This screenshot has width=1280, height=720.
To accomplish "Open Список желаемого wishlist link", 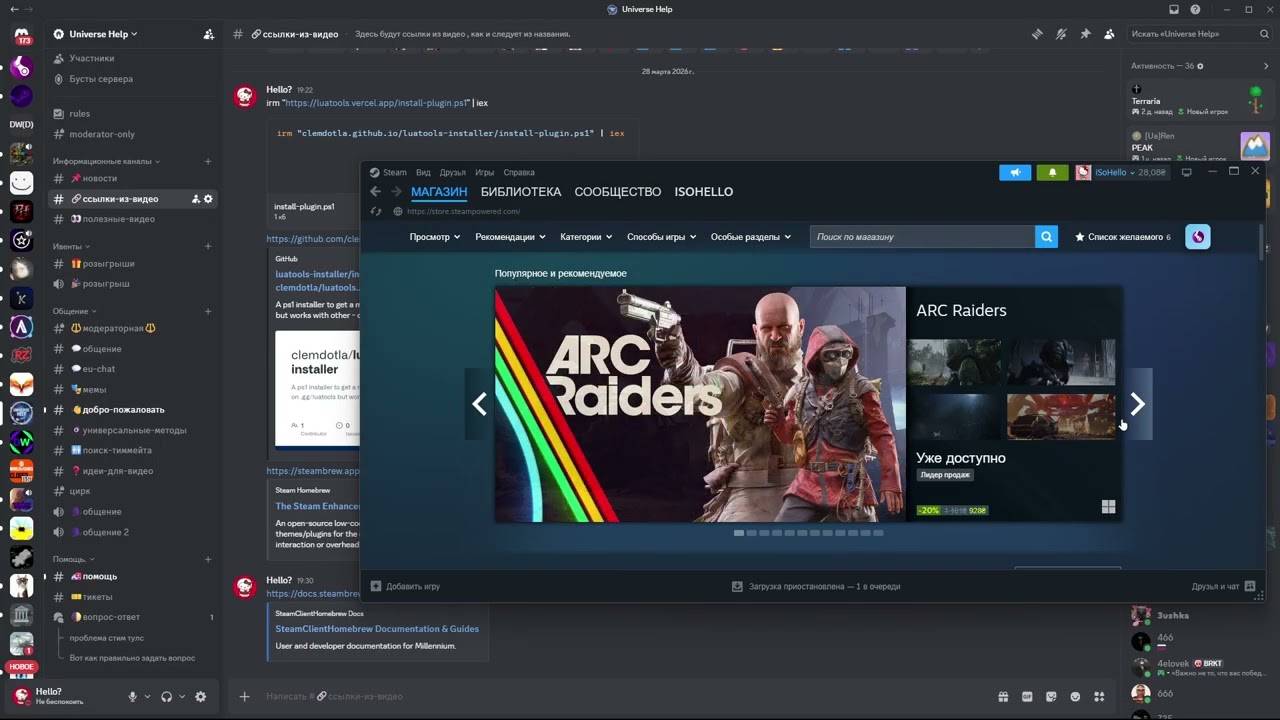I will 1122,237.
